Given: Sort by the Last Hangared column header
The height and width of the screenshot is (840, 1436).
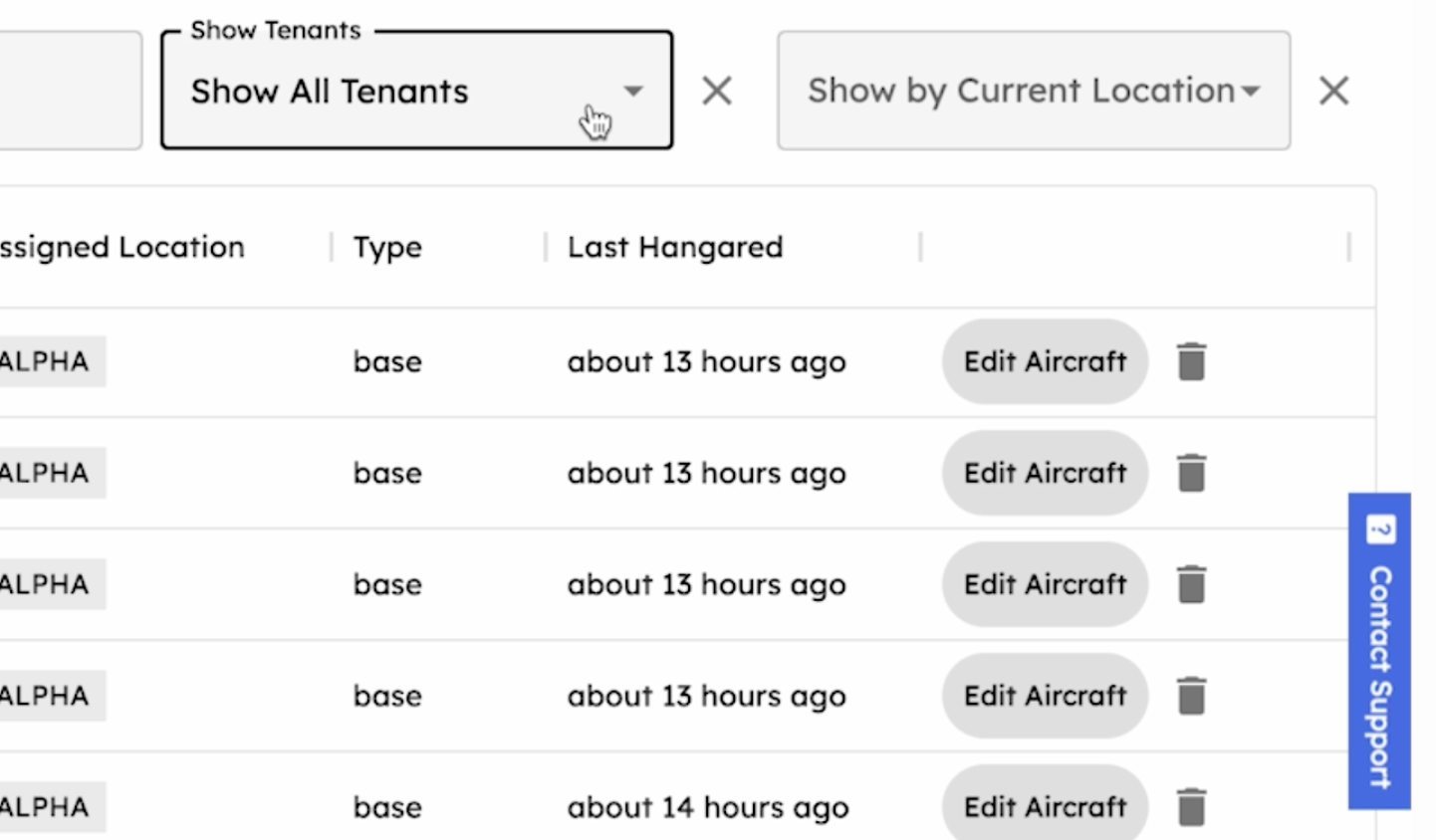Looking at the screenshot, I should 675,247.
